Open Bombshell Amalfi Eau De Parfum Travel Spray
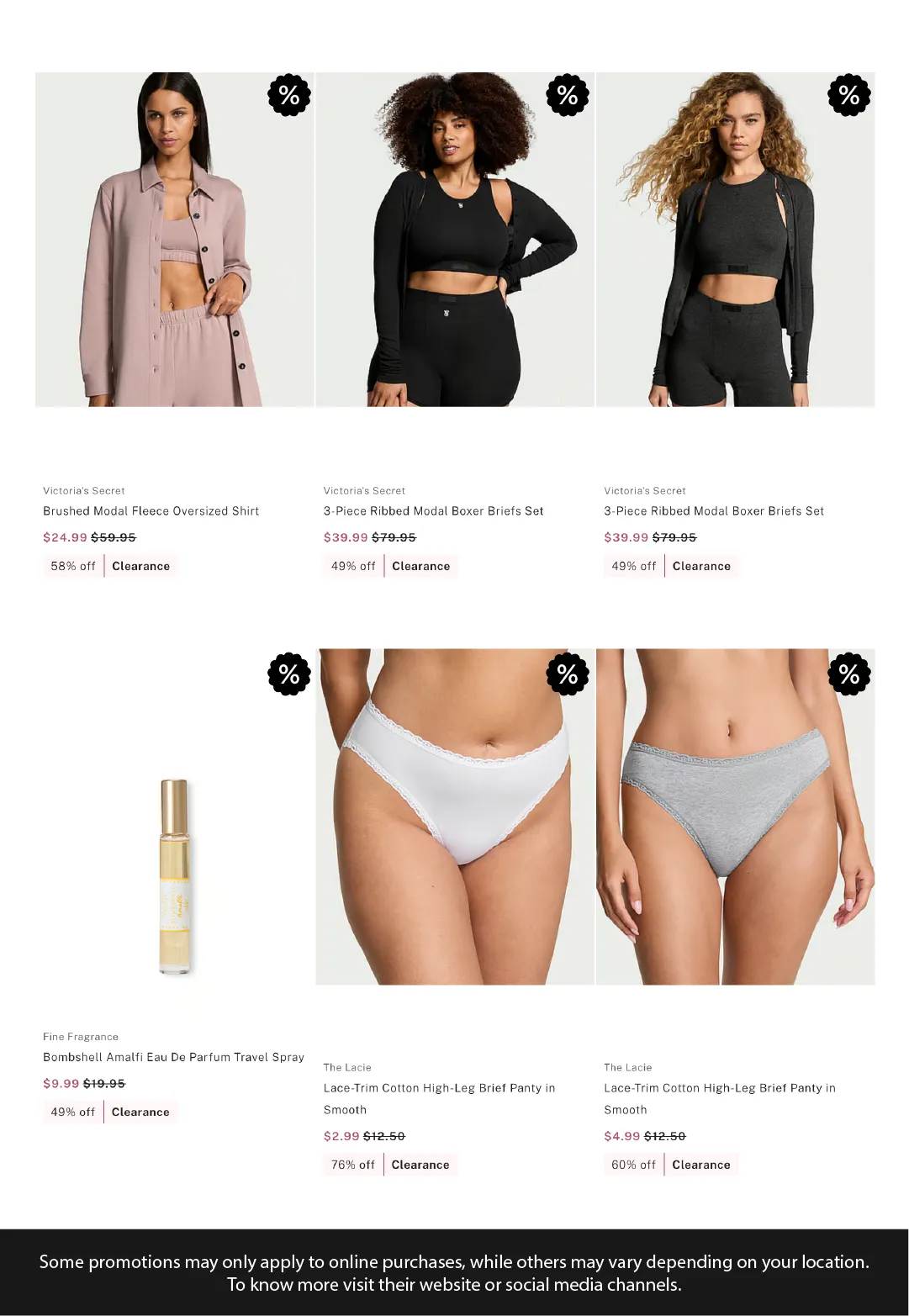The width and height of the screenshot is (909, 1316). point(174,1057)
